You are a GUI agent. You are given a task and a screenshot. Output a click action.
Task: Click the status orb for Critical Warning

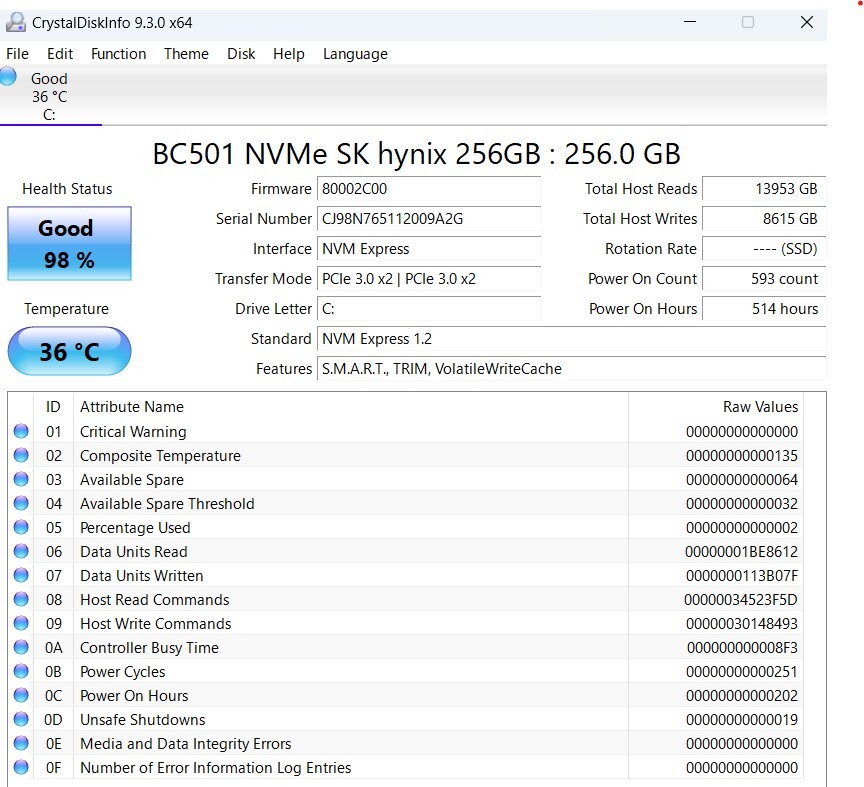[21, 432]
